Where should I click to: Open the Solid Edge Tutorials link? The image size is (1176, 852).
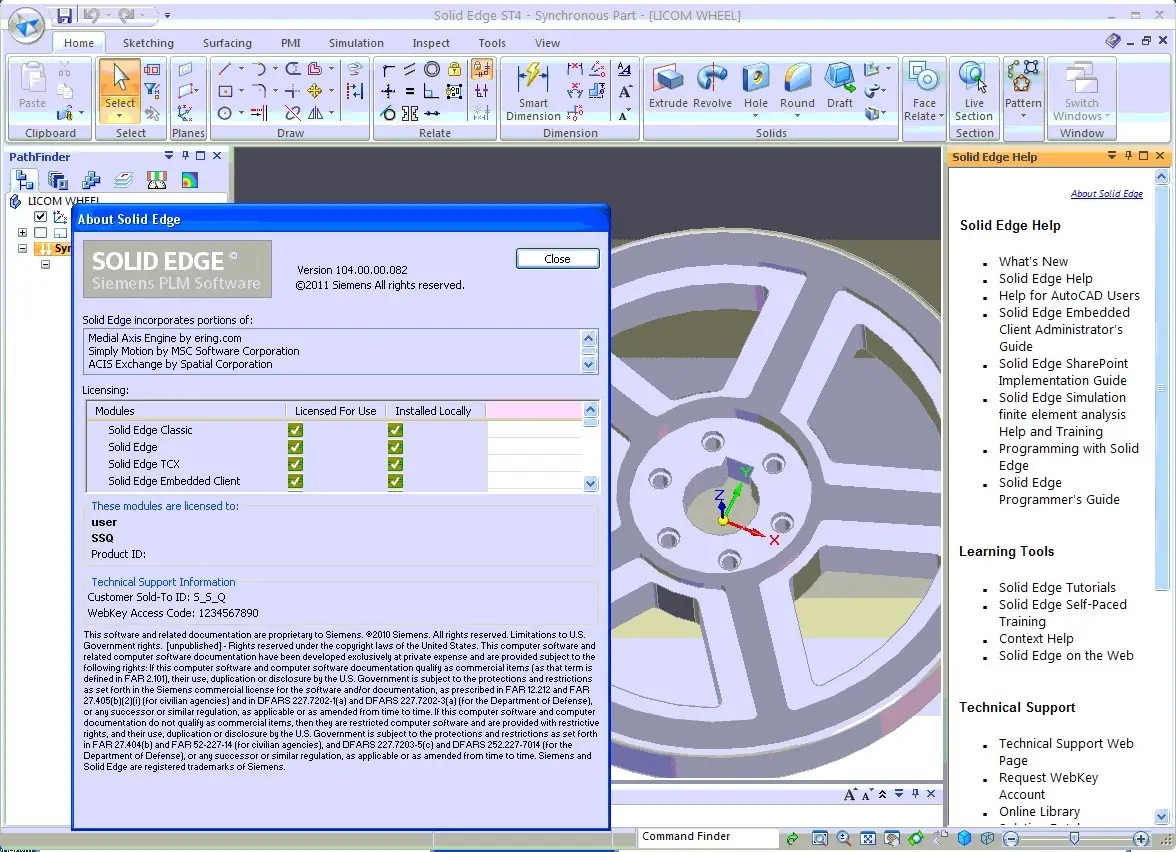click(x=1057, y=587)
